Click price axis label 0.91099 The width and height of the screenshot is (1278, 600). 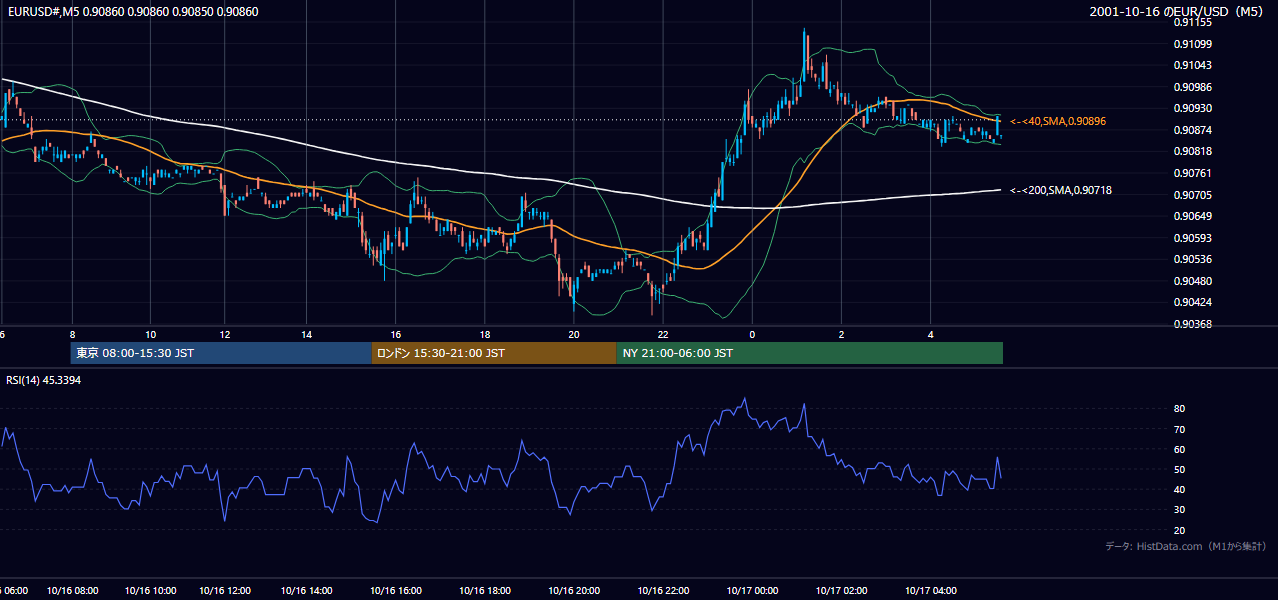[x=1192, y=44]
